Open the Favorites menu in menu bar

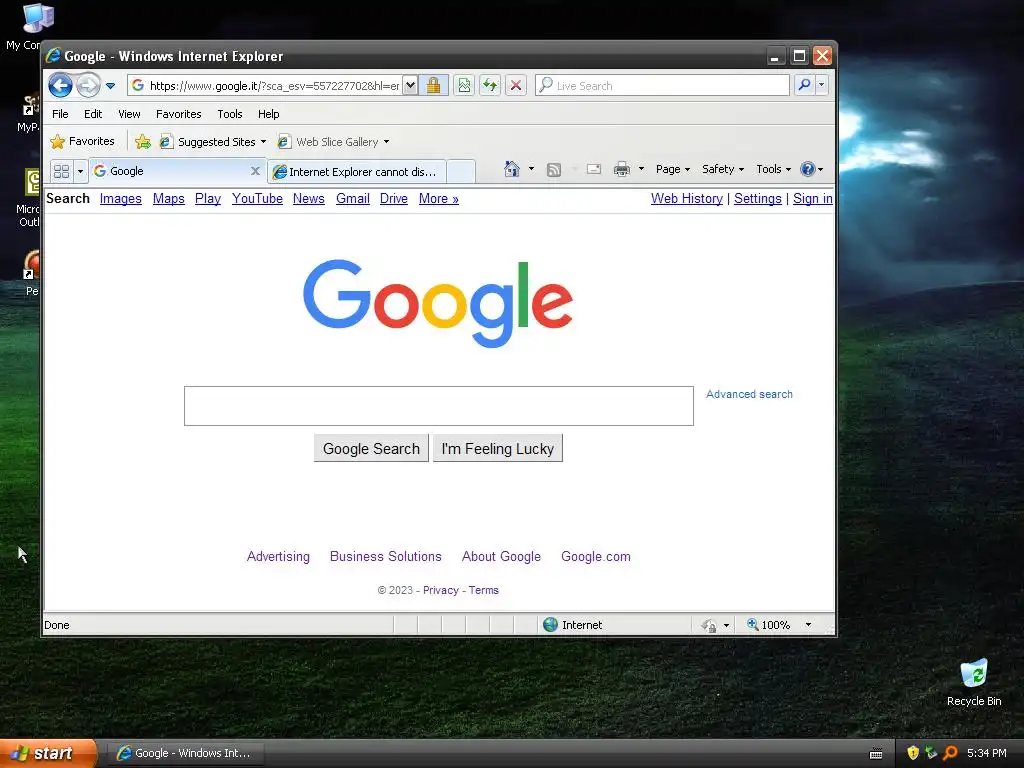coord(178,114)
